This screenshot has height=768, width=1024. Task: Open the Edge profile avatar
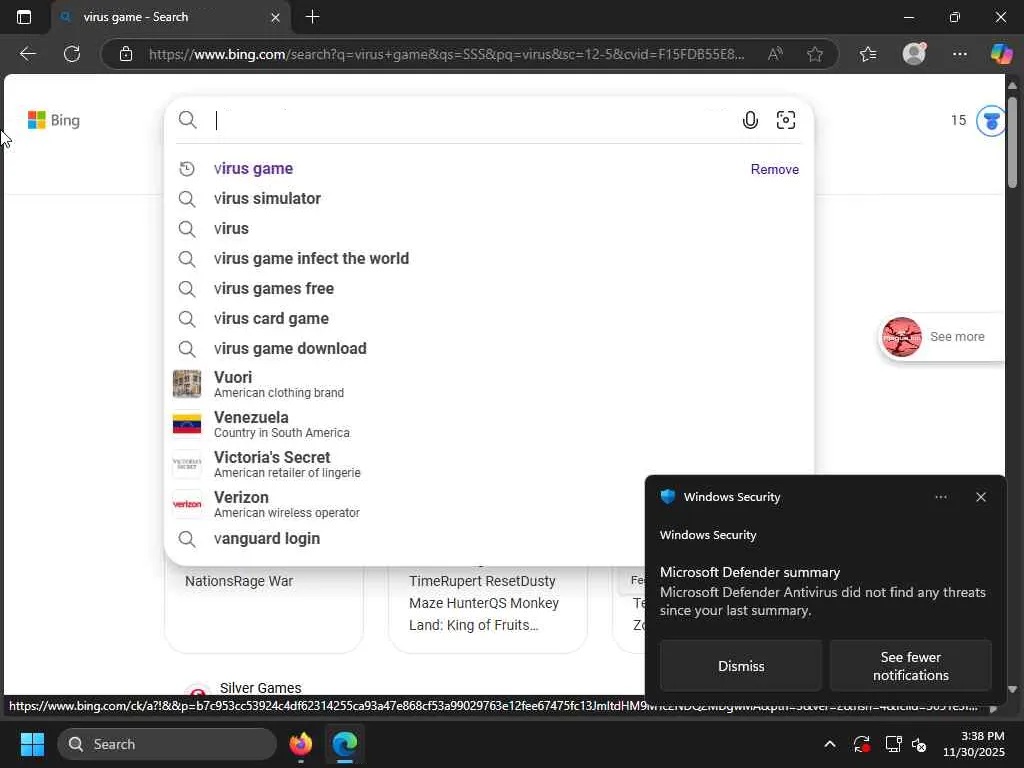coord(914,54)
